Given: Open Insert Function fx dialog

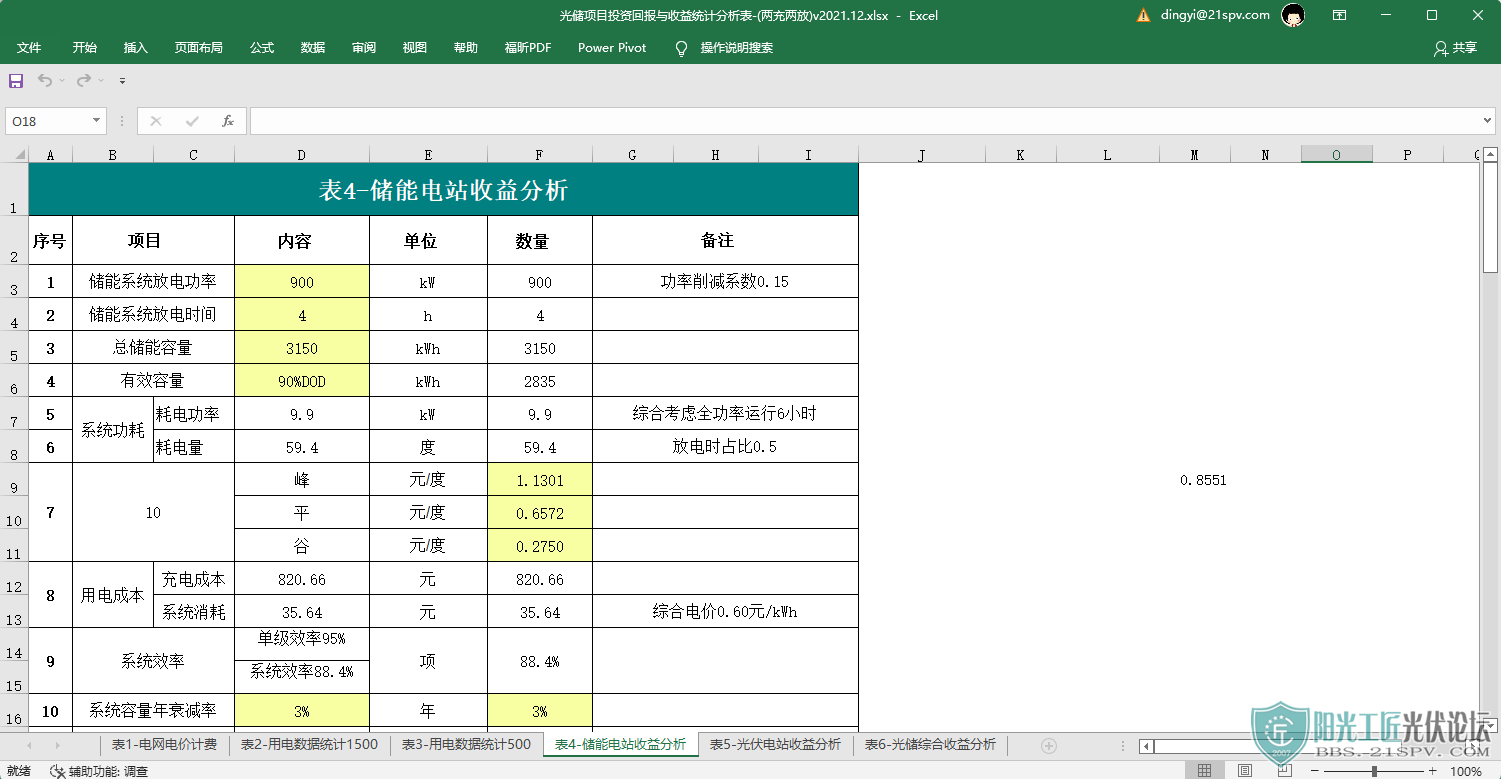Looking at the screenshot, I should pyautogui.click(x=228, y=121).
